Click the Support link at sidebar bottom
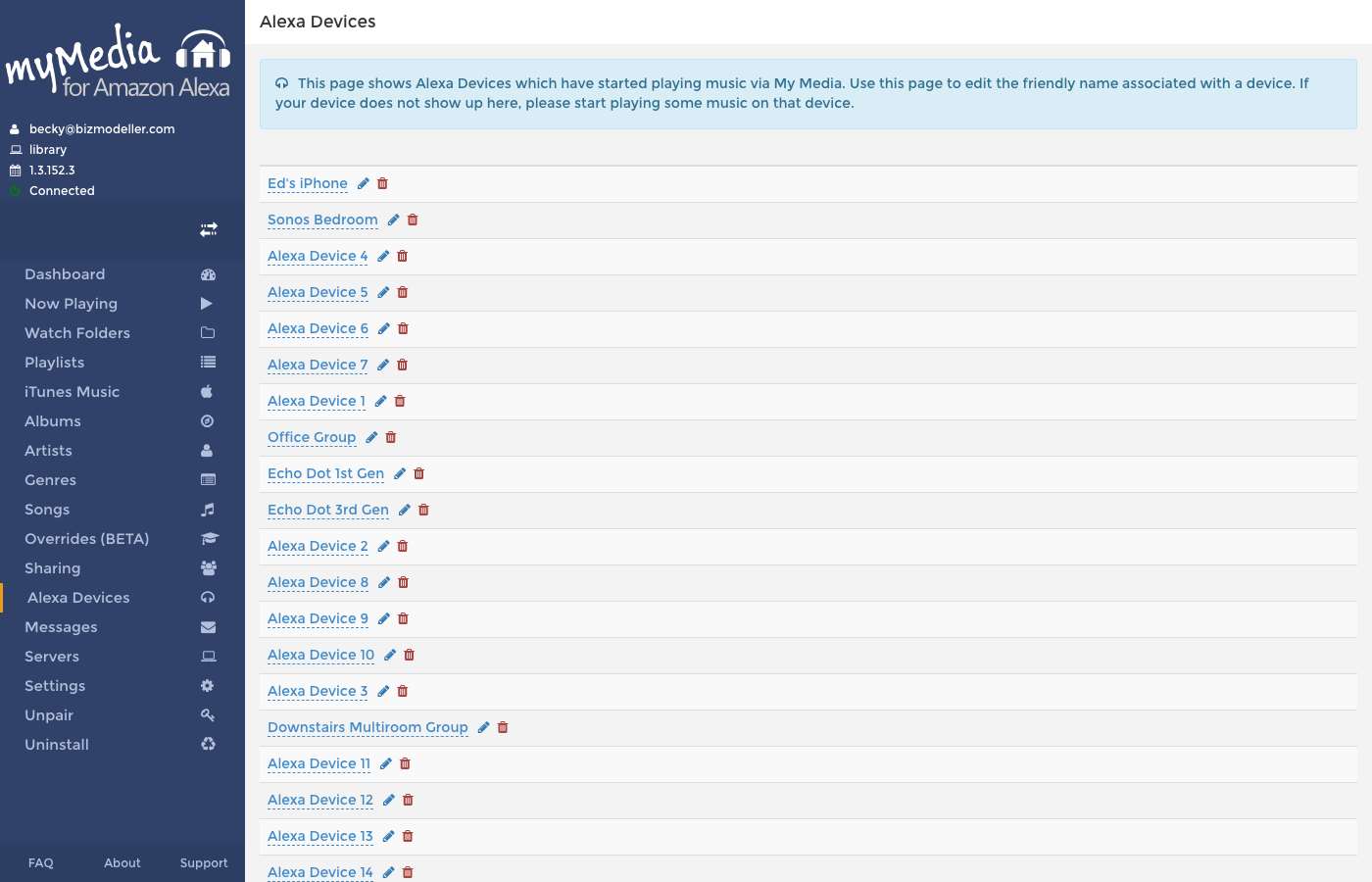Viewport: 1372px width, 882px height. 204,863
